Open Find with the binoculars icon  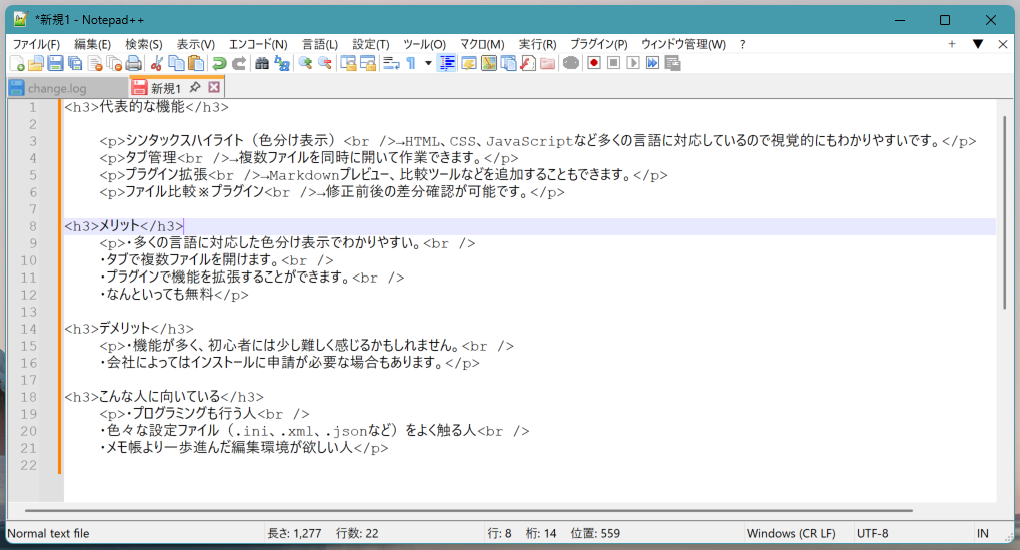point(262,63)
